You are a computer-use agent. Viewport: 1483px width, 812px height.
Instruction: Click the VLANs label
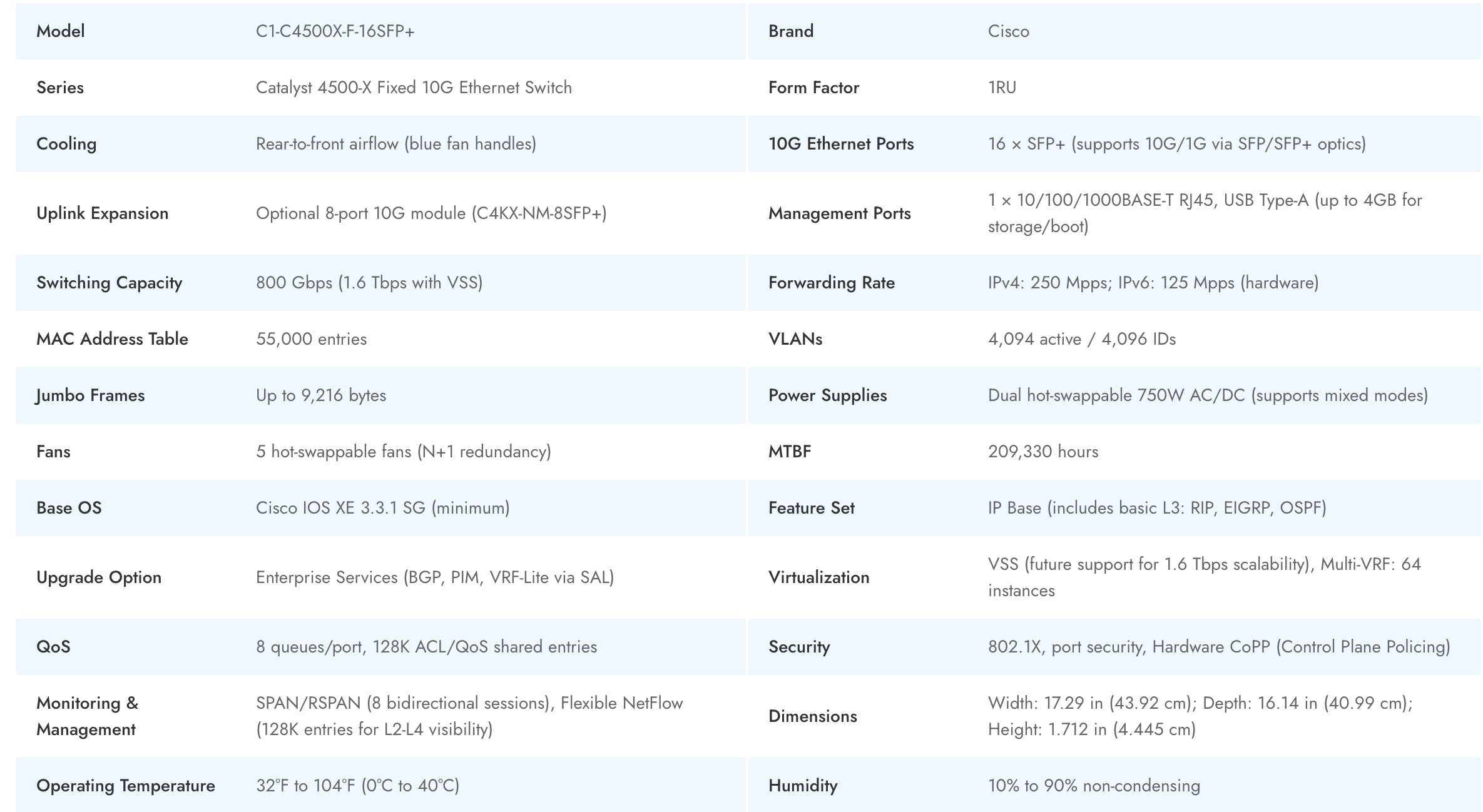(x=795, y=339)
